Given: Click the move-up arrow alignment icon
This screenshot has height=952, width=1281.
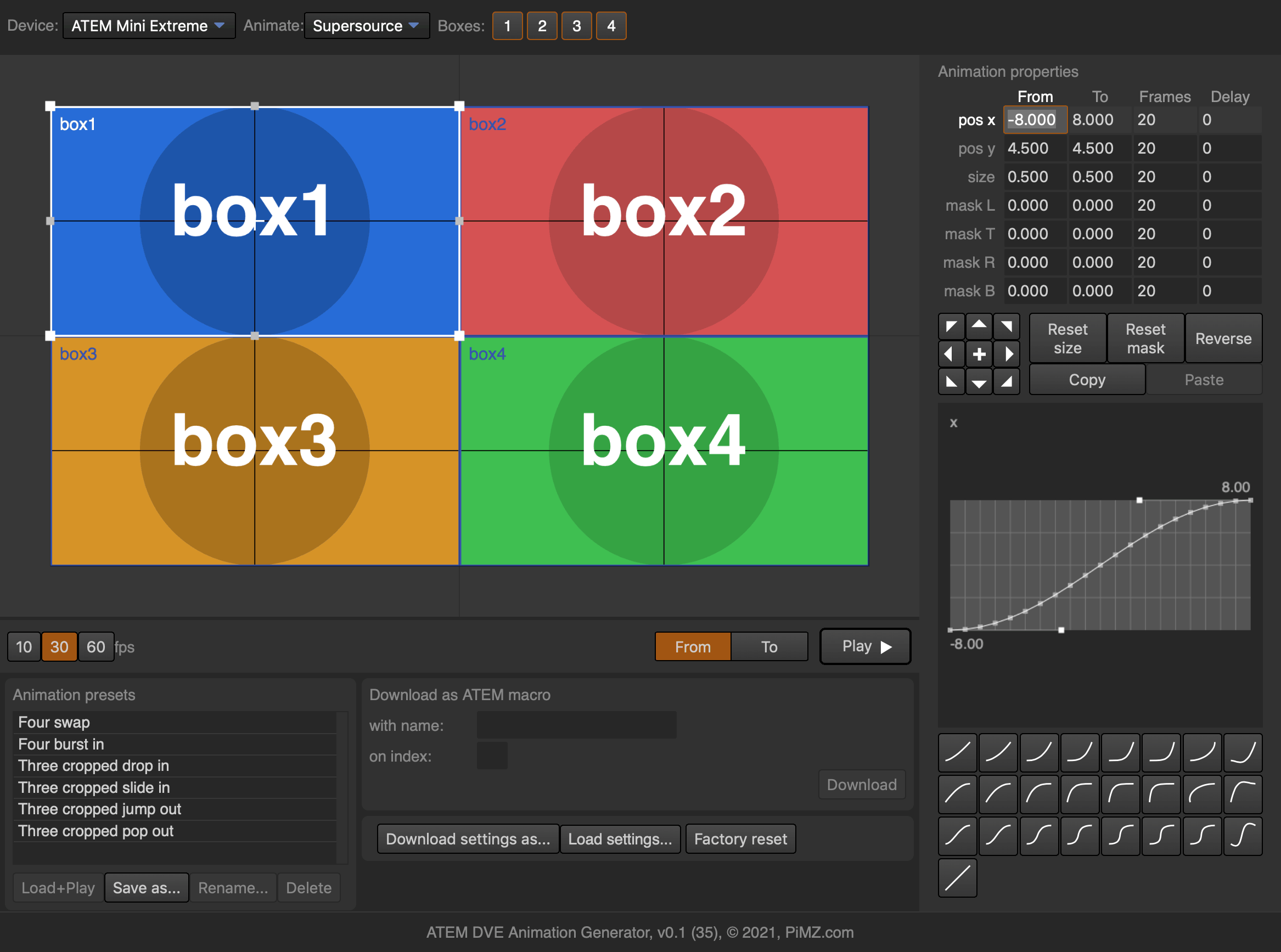Looking at the screenshot, I should click(x=979, y=326).
